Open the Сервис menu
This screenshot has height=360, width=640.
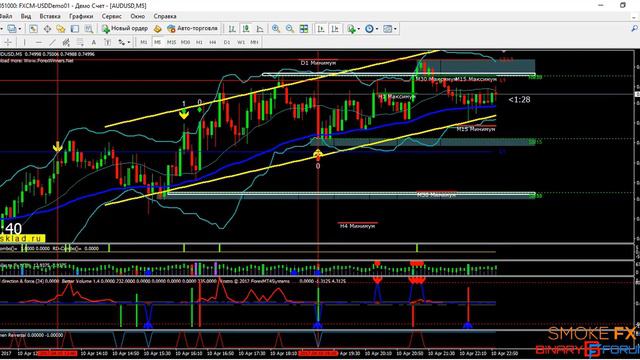click(x=111, y=16)
